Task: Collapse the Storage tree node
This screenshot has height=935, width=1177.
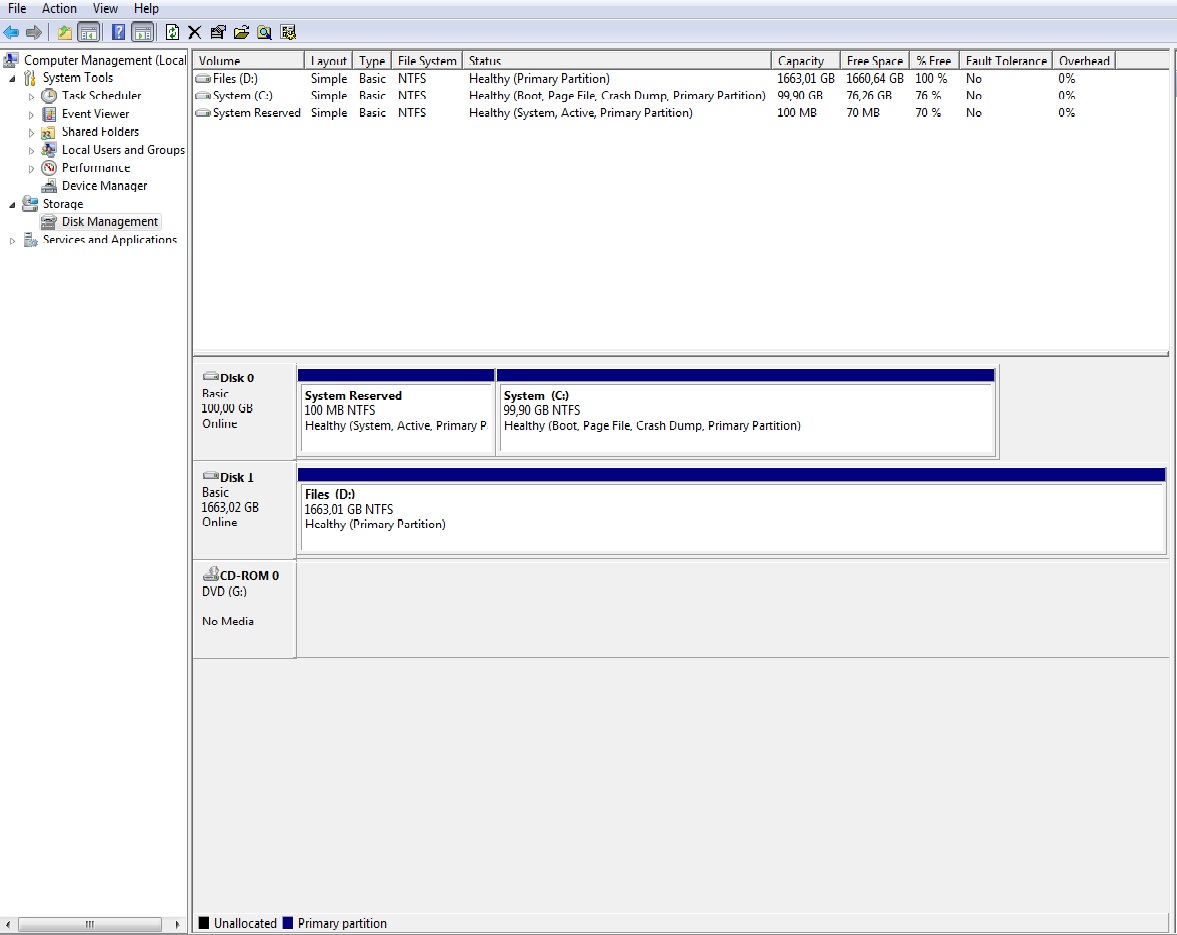Action: coord(12,204)
